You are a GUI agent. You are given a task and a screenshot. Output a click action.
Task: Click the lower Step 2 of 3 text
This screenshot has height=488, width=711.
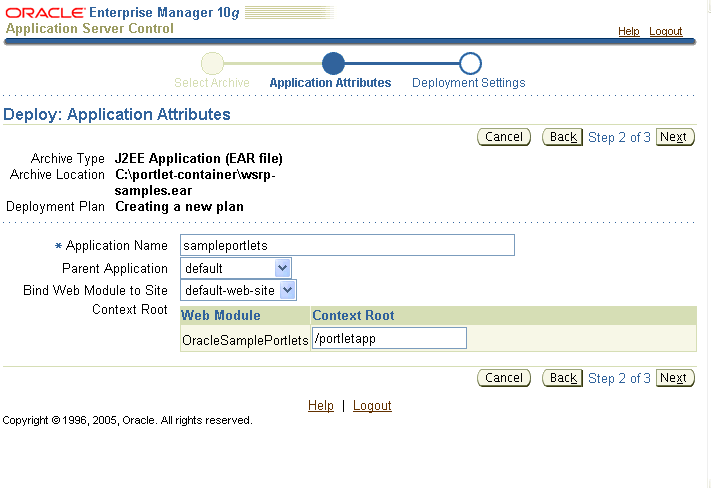pyautogui.click(x=619, y=378)
